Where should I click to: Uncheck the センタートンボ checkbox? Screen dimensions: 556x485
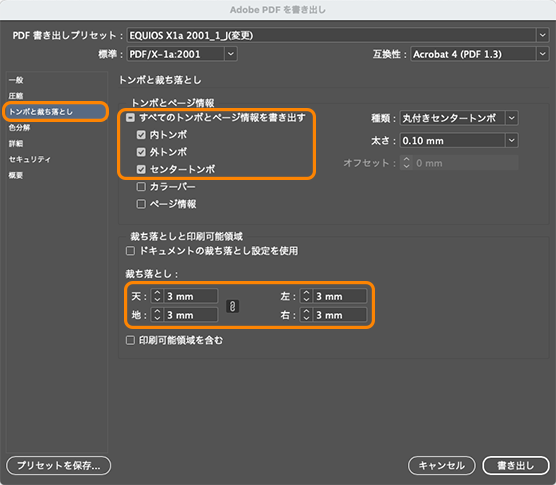click(x=141, y=169)
